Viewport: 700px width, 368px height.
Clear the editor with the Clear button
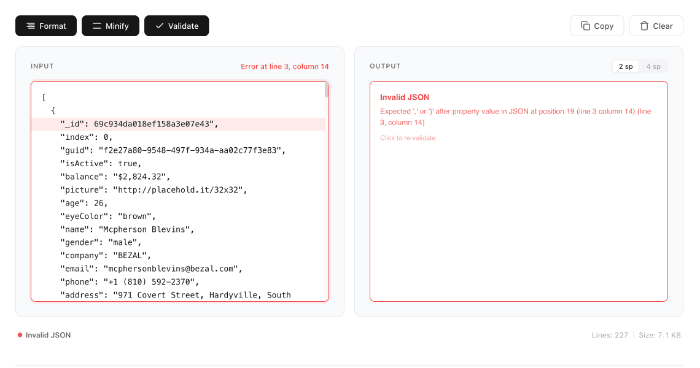[x=656, y=26]
